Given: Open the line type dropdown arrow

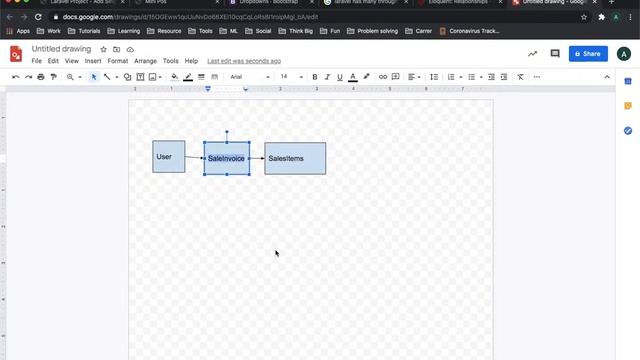Looking at the screenshot, I should click(x=117, y=77).
